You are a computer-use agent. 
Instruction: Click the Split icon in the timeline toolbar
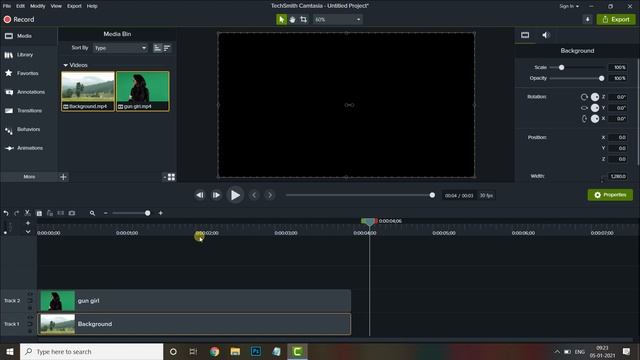click(x=60, y=213)
